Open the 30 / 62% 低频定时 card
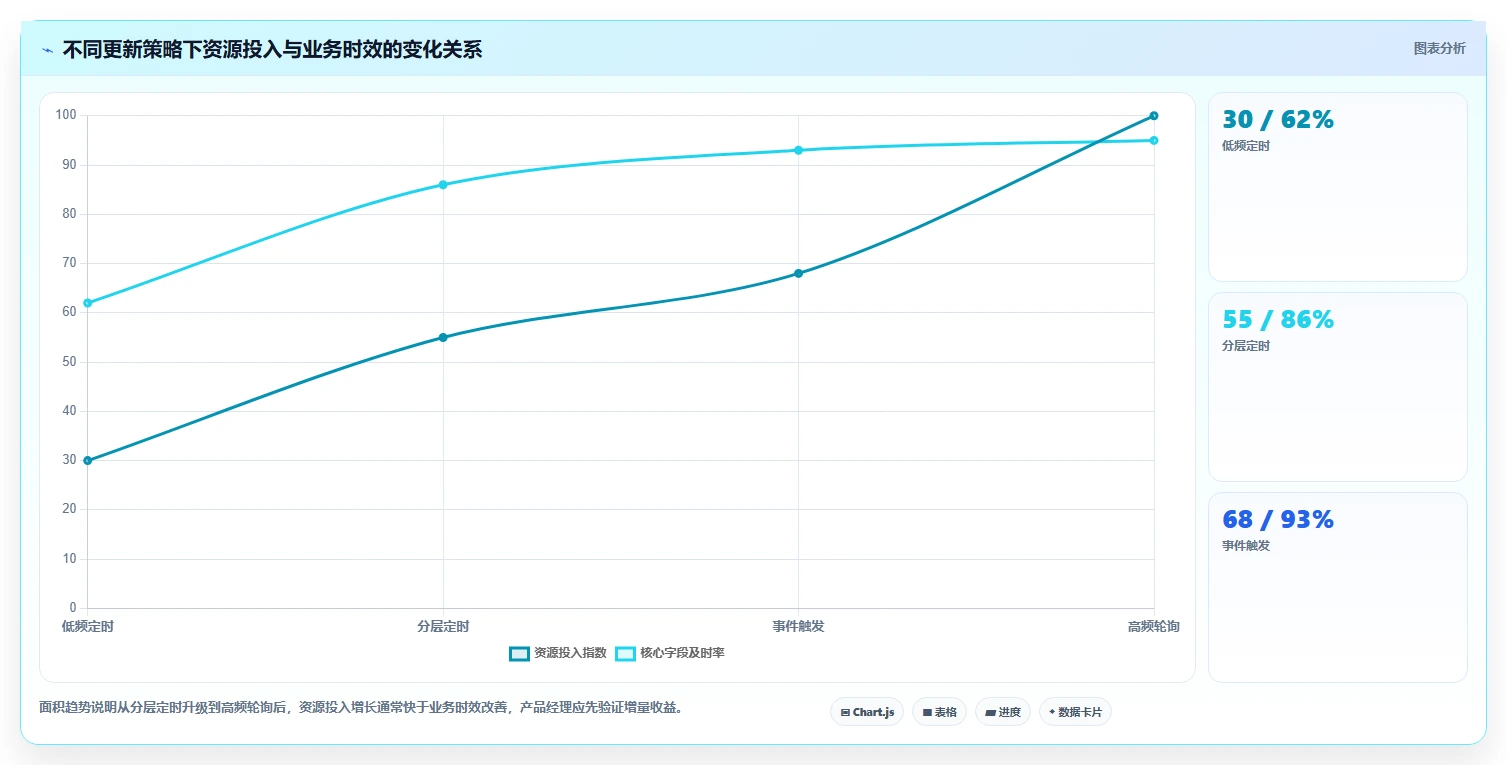This screenshot has height=765, width=1507. (1337, 187)
